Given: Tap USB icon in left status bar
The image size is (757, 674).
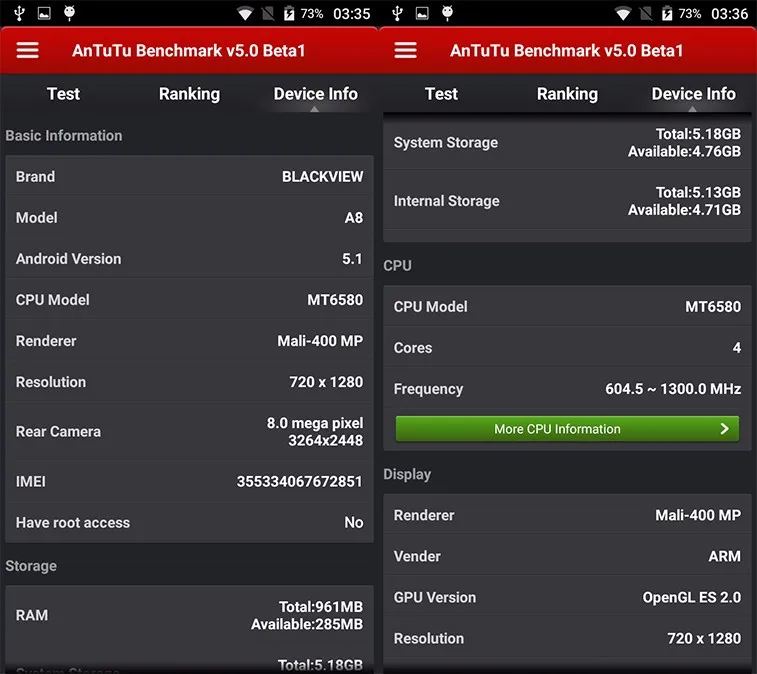Looking at the screenshot, I should [x=19, y=14].
